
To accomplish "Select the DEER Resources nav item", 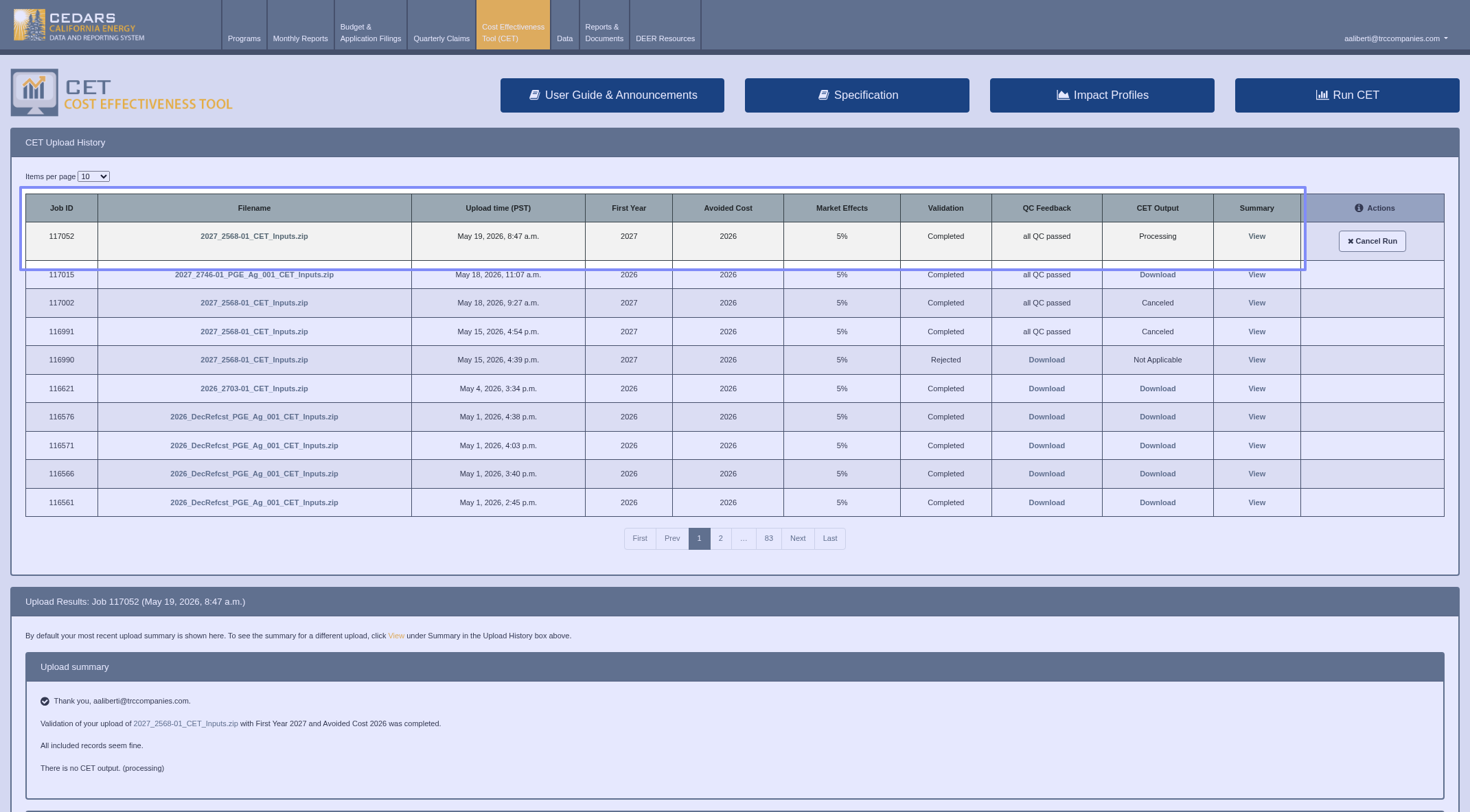I will pyautogui.click(x=665, y=38).
